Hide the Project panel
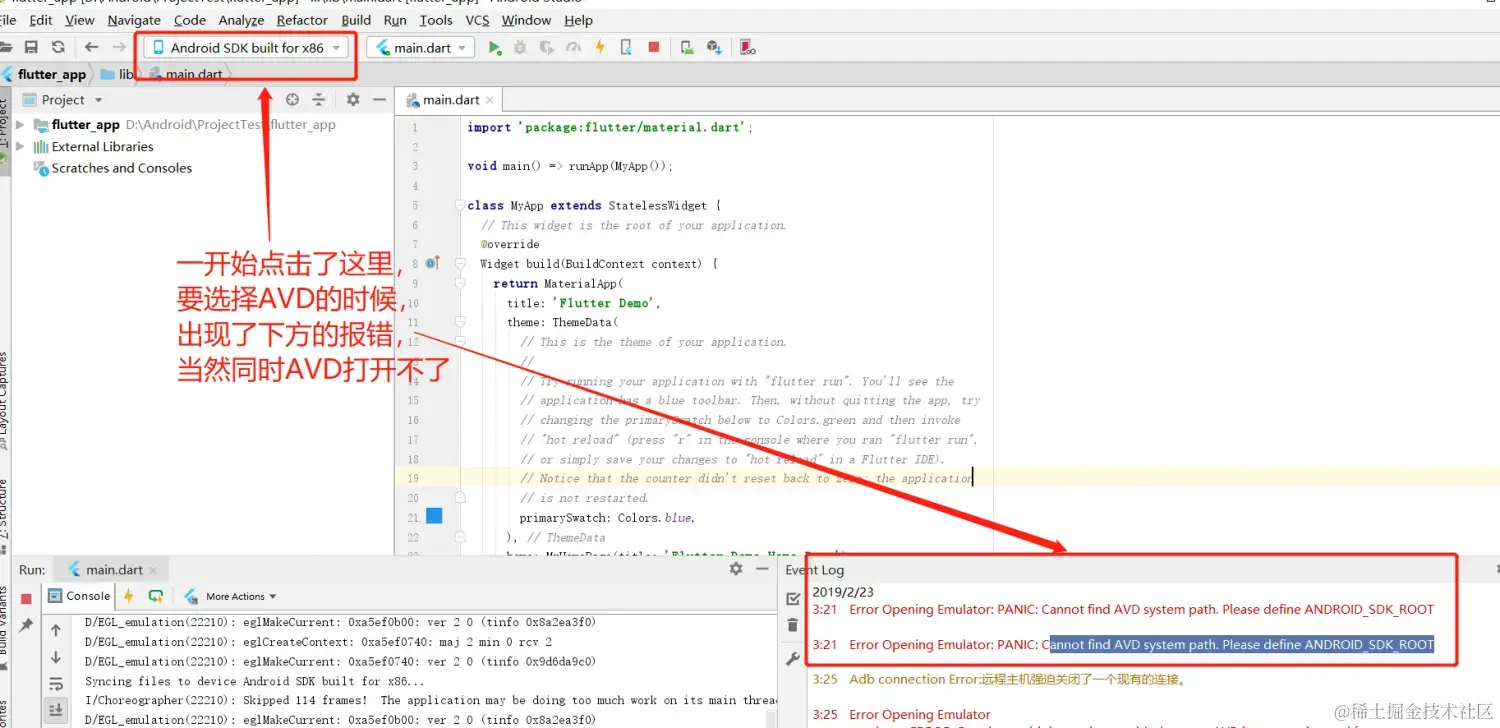 click(x=379, y=100)
